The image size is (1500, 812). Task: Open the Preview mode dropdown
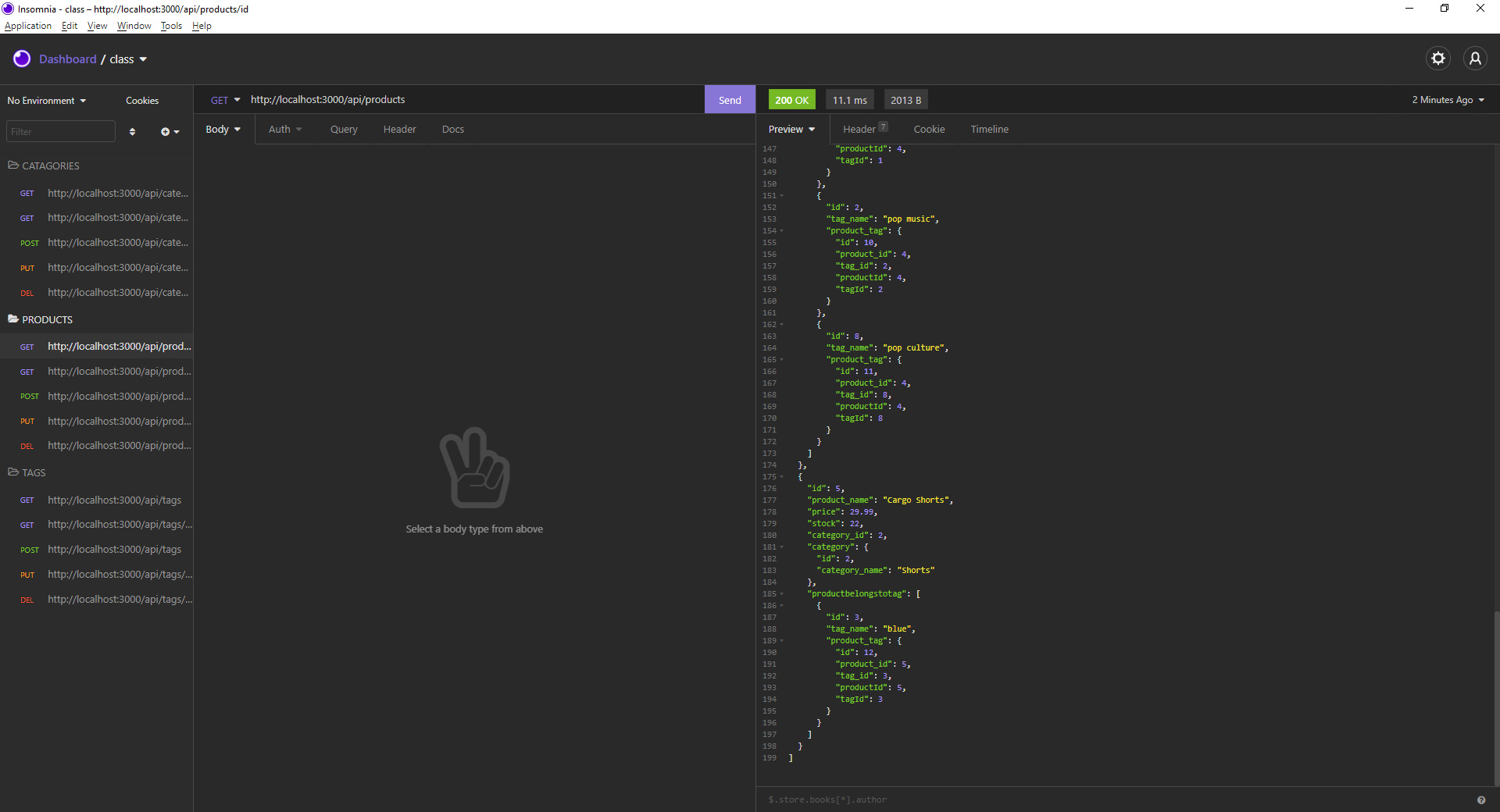(x=791, y=130)
